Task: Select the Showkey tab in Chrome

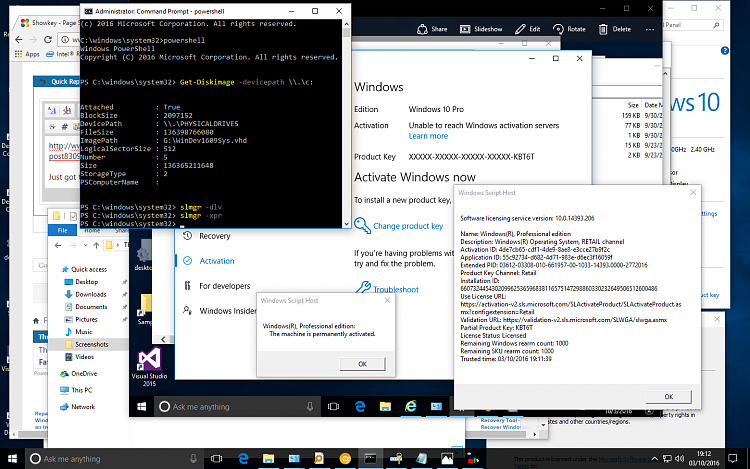Action: pyautogui.click(x=49, y=22)
